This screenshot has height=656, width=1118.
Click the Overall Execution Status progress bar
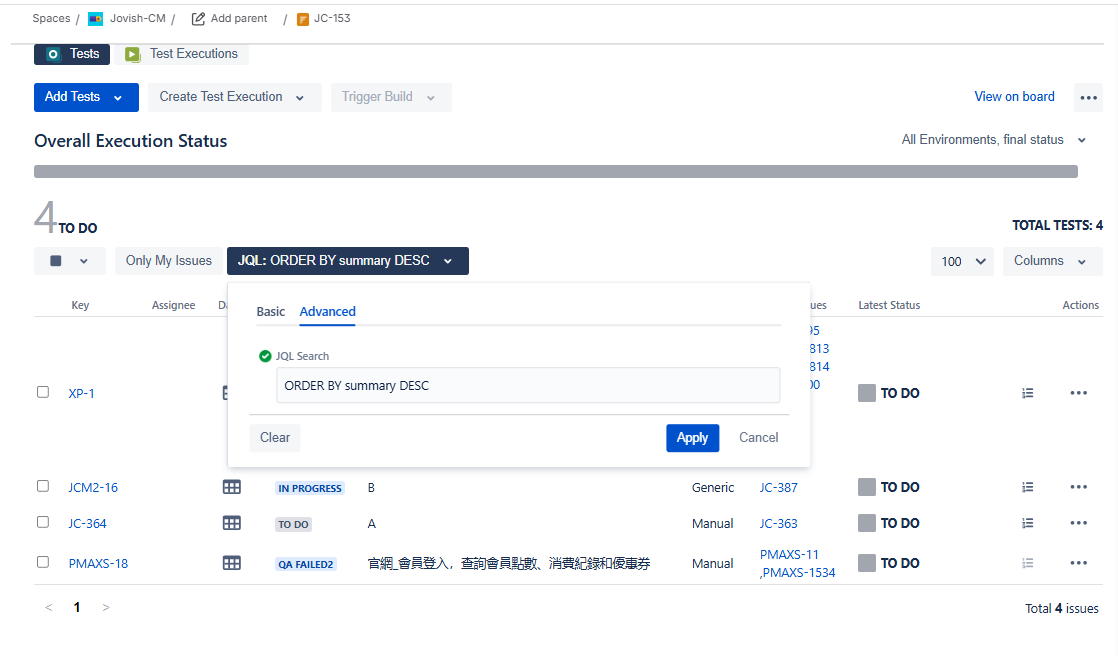[x=555, y=172]
